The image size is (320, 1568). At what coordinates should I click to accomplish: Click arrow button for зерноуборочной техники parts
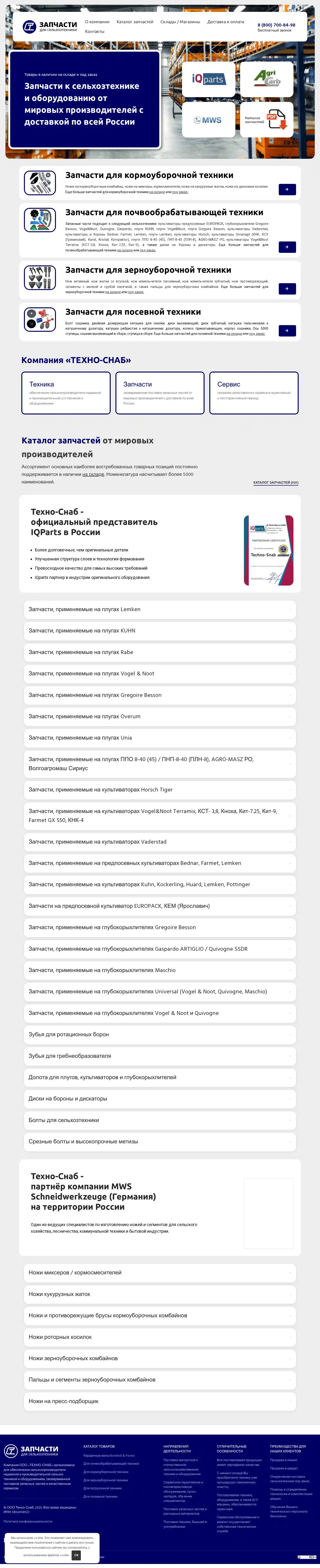pos(287,289)
